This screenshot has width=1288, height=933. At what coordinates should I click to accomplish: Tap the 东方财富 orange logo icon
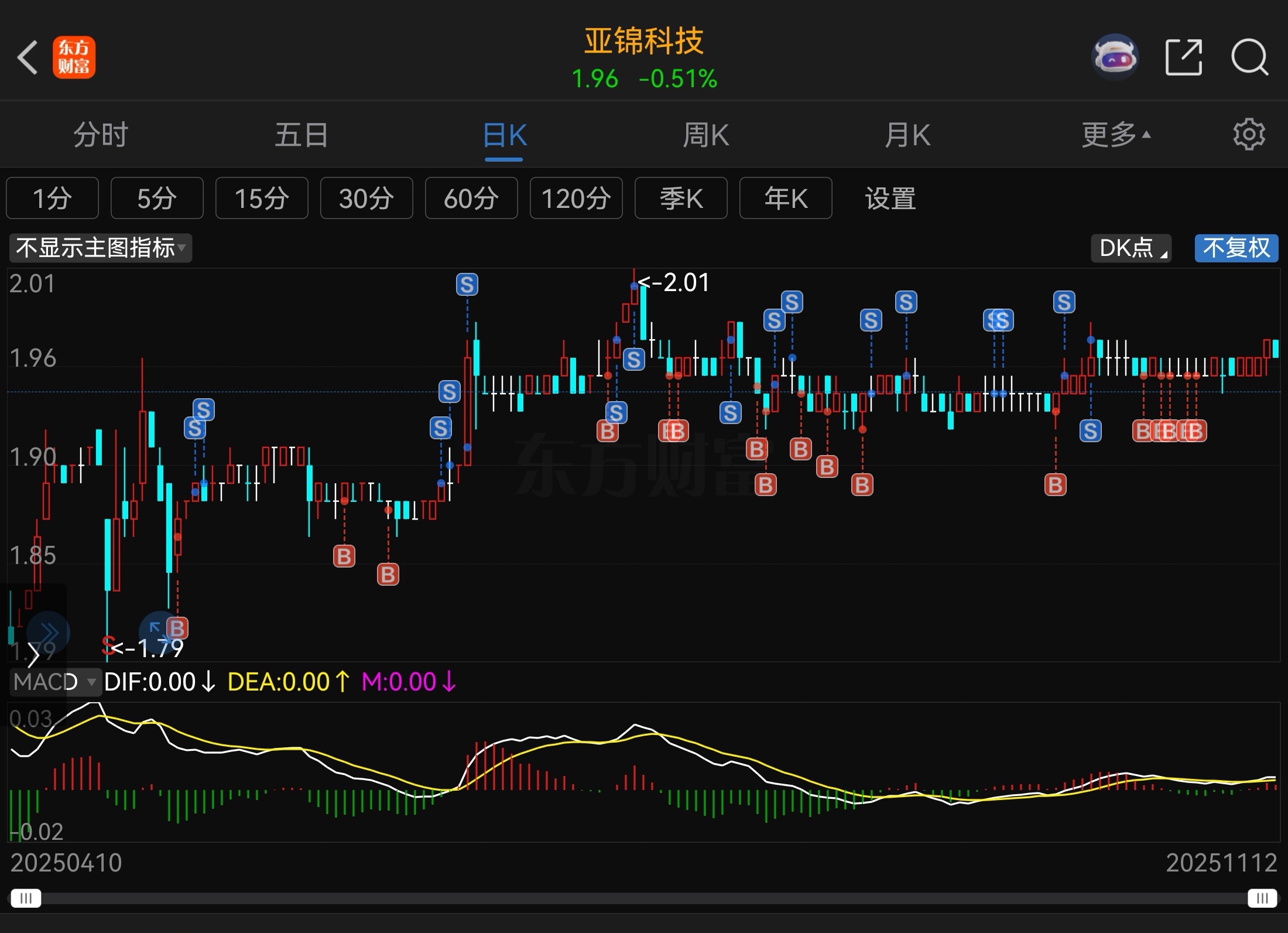point(74,57)
